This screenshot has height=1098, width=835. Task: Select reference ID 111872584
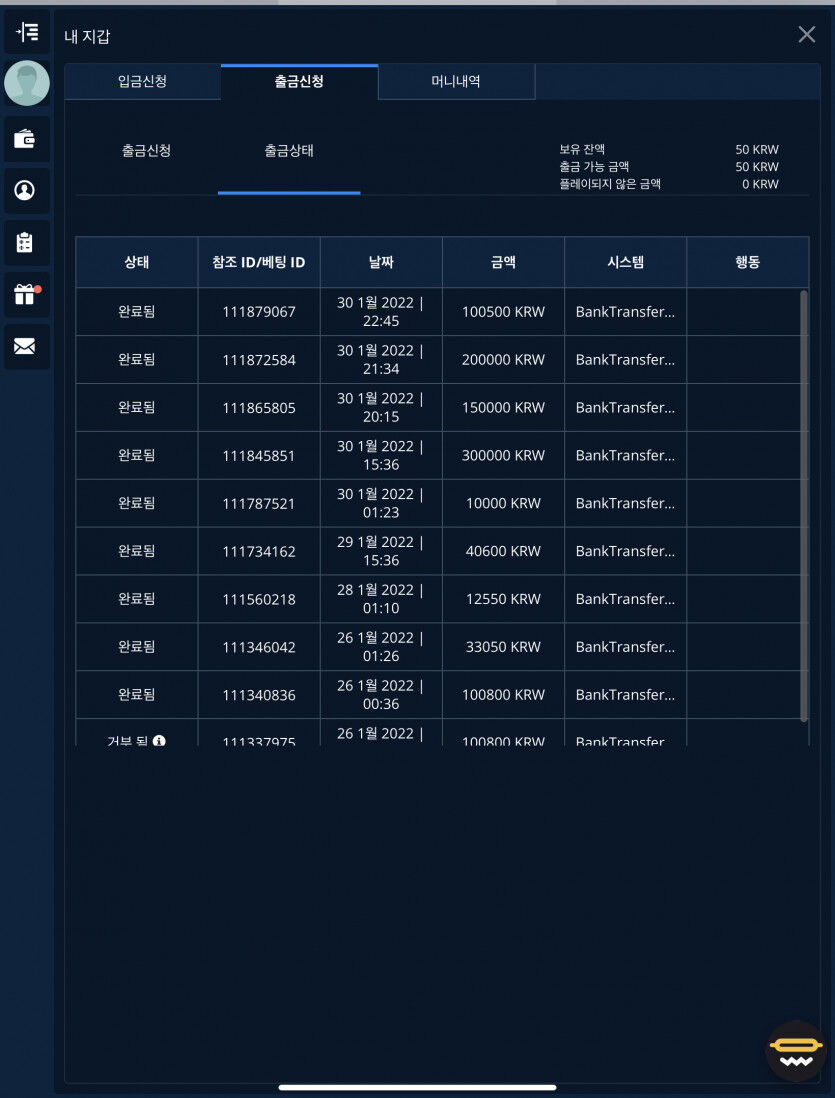pos(258,360)
